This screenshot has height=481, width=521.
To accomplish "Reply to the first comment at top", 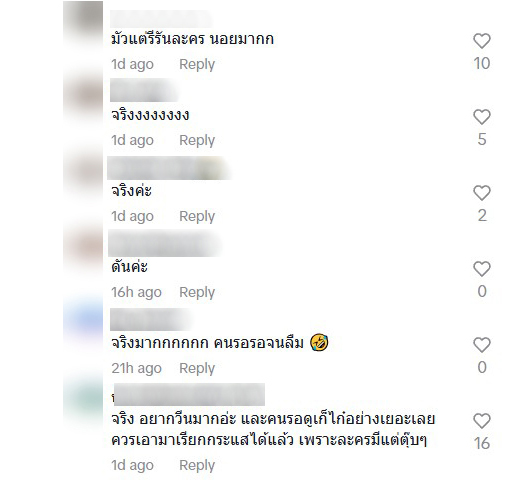I will (x=197, y=64).
